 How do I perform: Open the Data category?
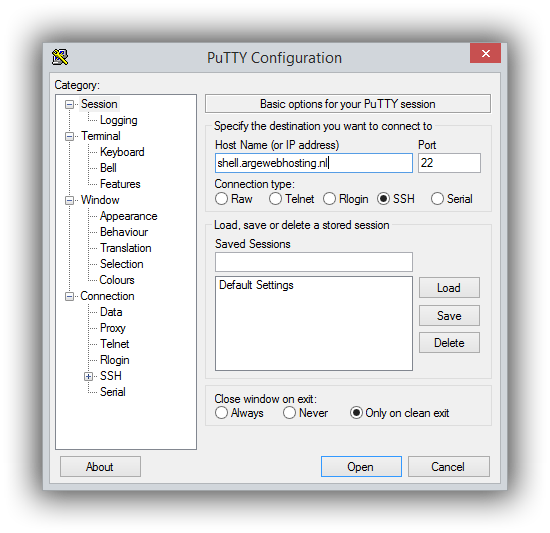tap(111, 312)
